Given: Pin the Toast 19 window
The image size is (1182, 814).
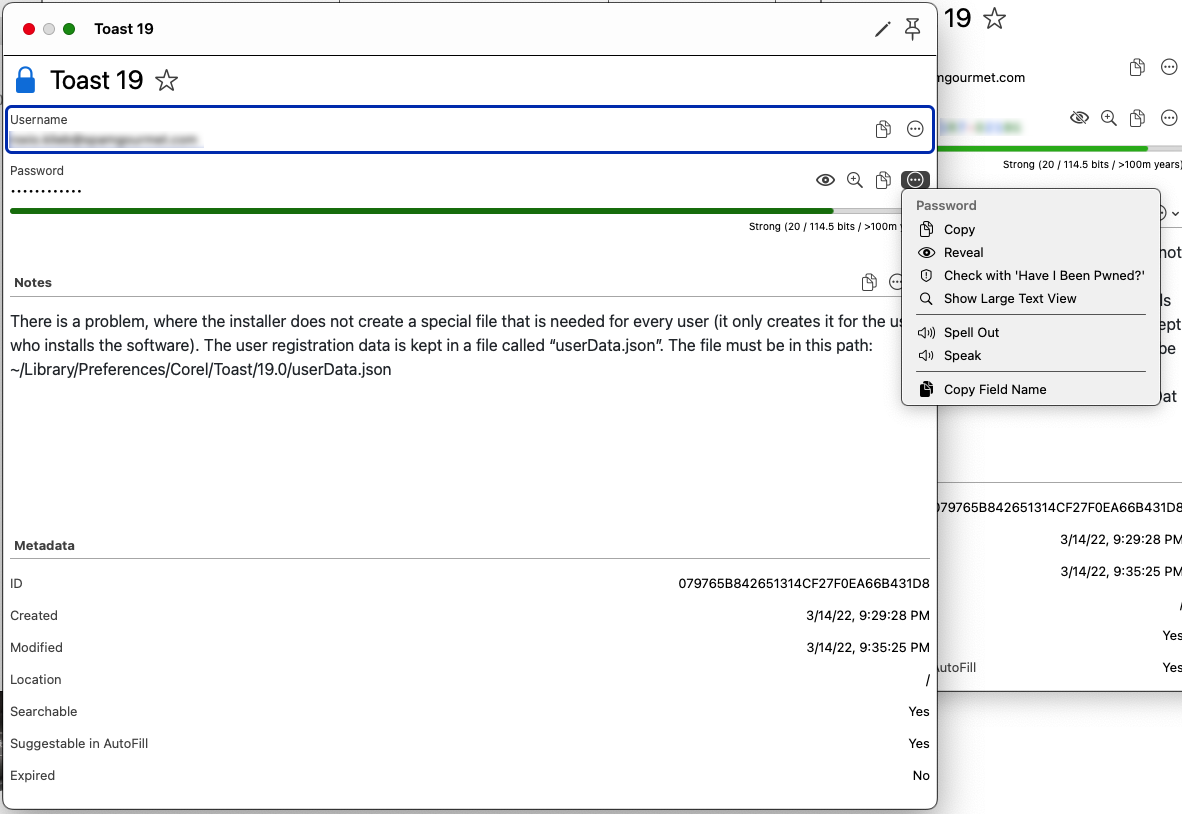Looking at the screenshot, I should 912,30.
